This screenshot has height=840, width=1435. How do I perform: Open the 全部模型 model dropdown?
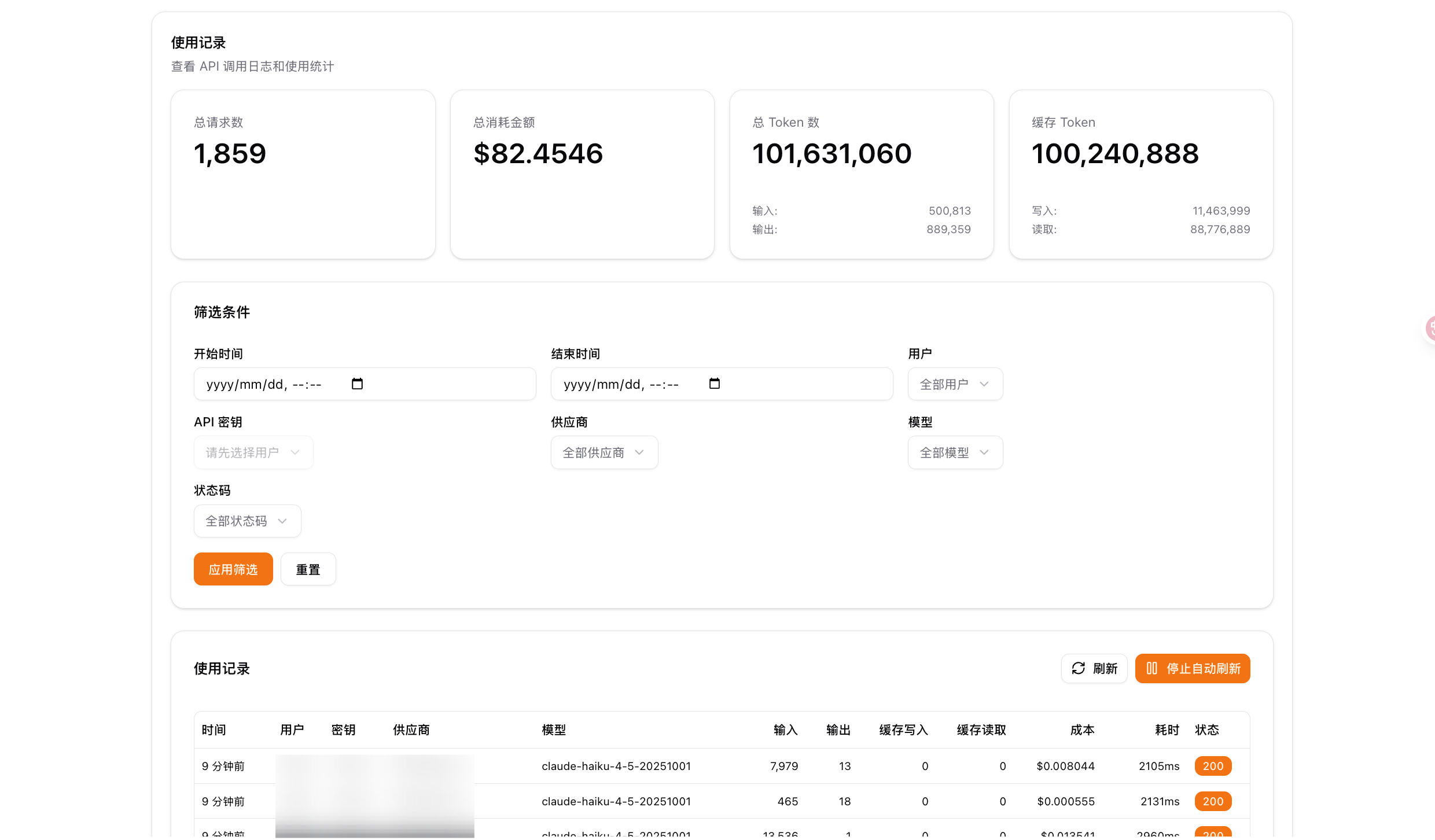click(955, 452)
